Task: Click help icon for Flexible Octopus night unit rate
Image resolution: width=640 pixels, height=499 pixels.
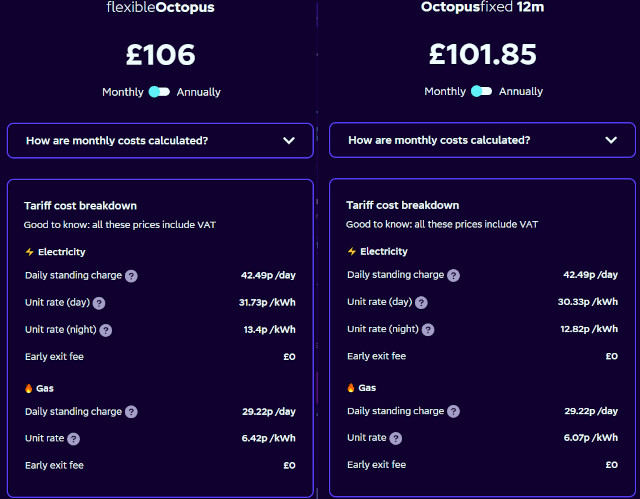Action: pyautogui.click(x=106, y=330)
